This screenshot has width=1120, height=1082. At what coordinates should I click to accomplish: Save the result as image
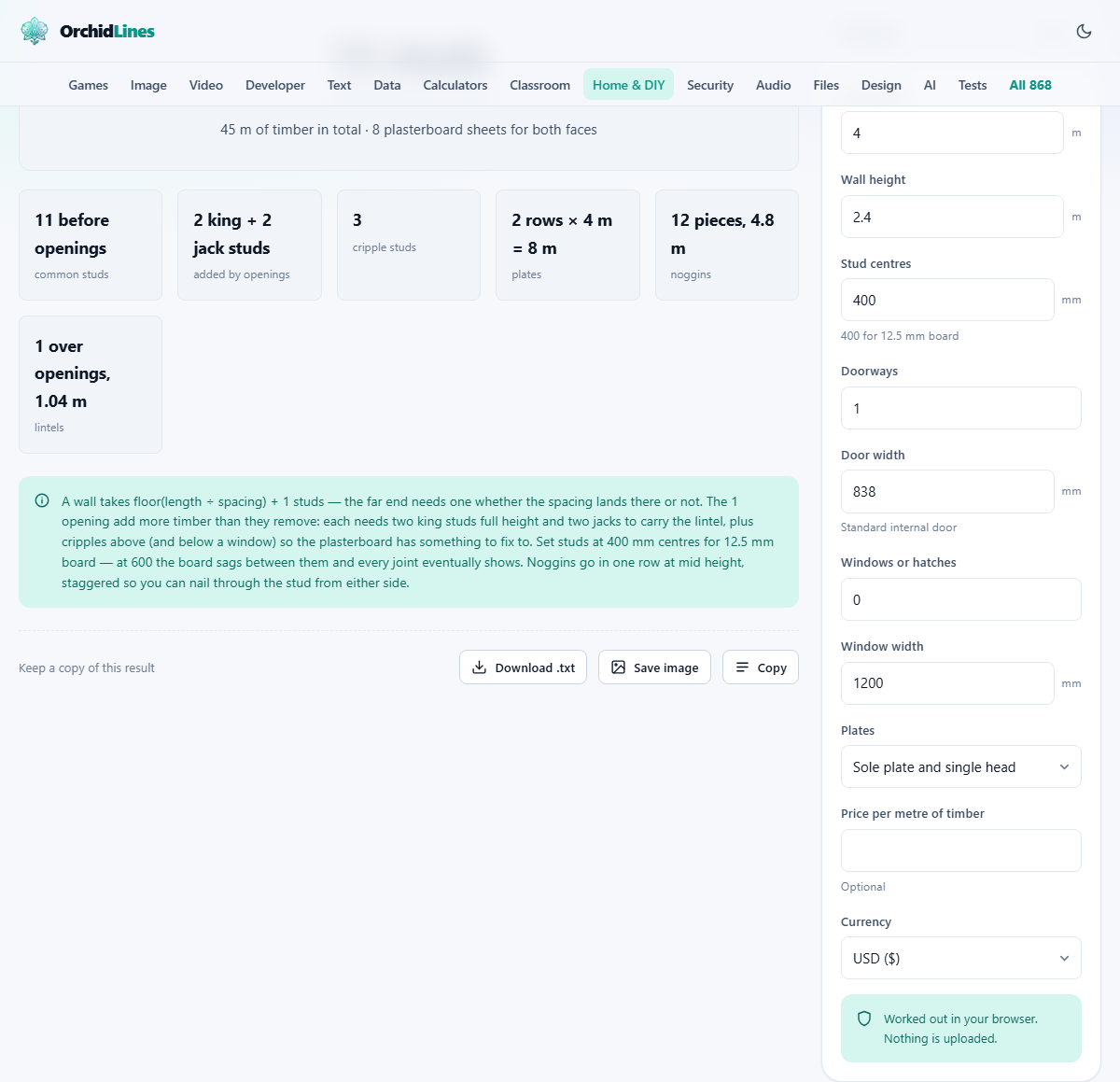[654, 667]
